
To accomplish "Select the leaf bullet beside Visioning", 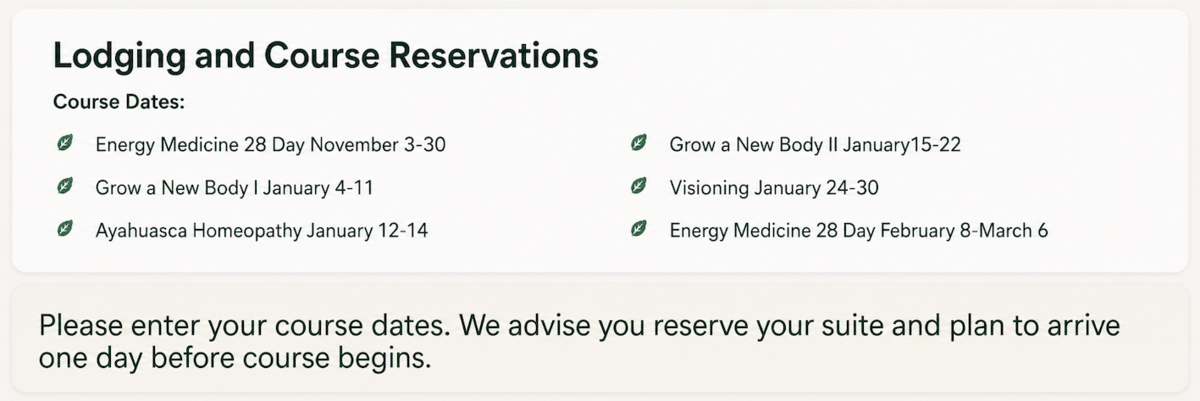I will pos(639,187).
